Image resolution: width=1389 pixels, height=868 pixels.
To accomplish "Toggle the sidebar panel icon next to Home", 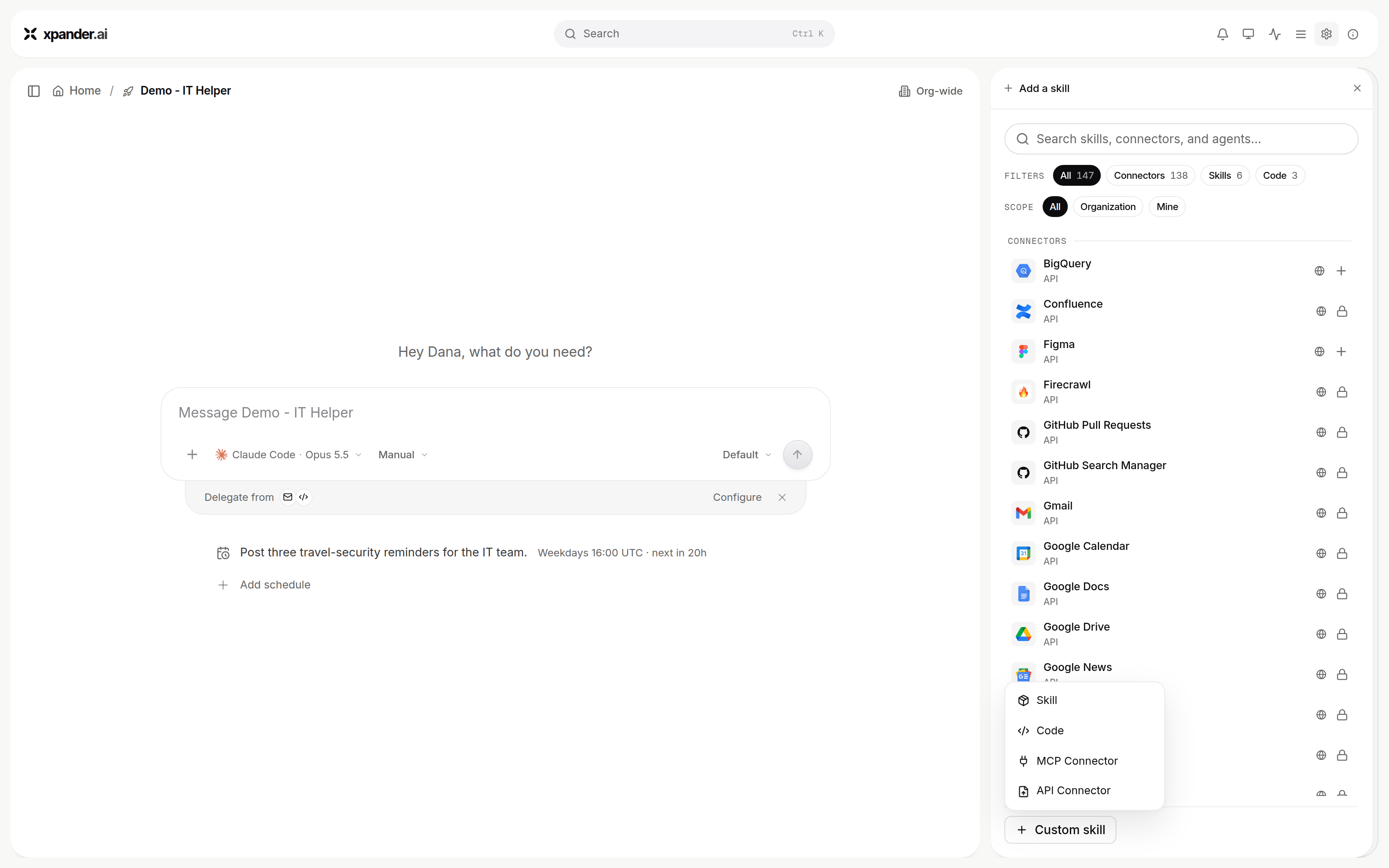I will click(x=34, y=91).
